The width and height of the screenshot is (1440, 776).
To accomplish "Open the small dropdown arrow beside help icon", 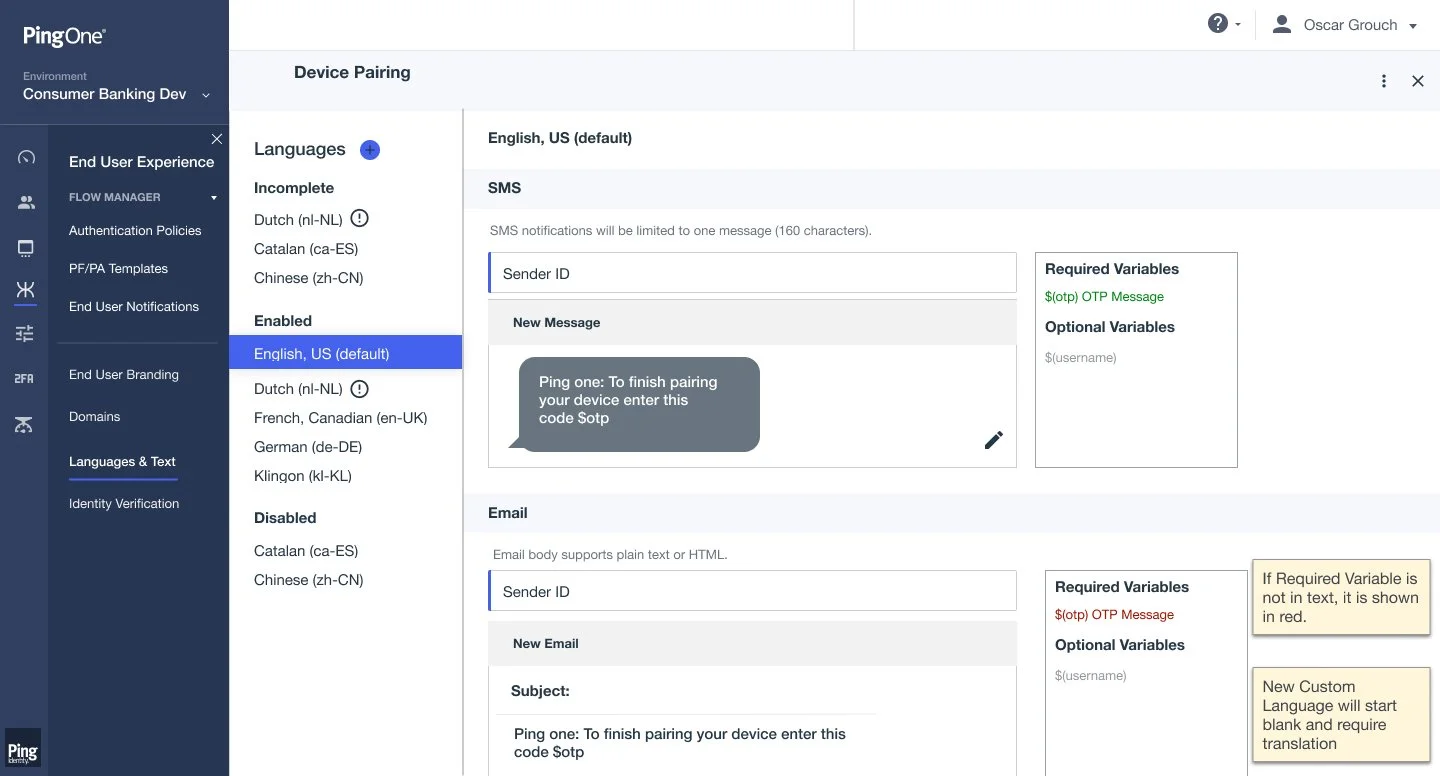I will 1238,24.
